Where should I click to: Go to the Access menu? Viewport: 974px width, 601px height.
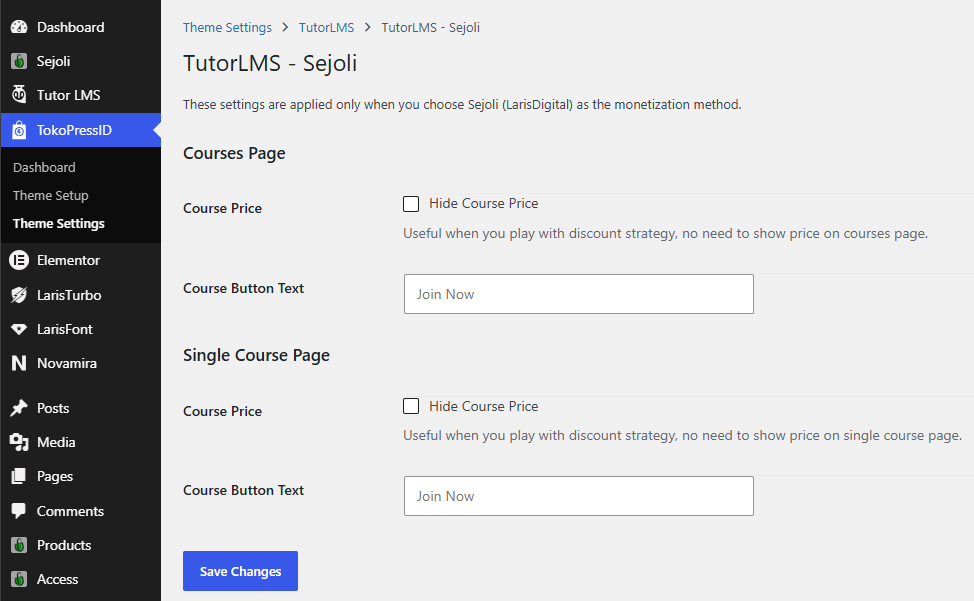(x=81, y=579)
